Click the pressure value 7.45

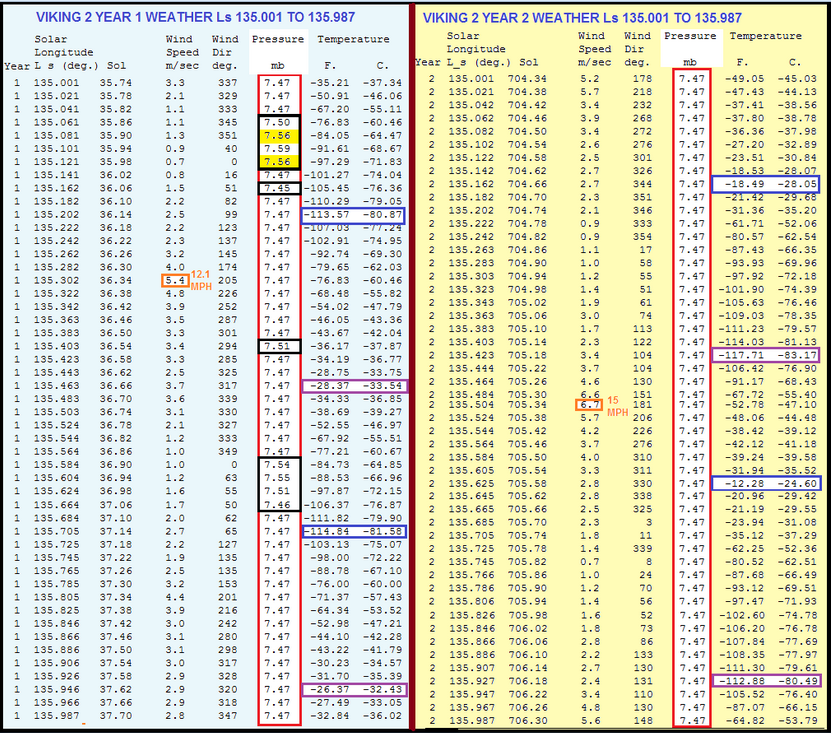tap(278, 188)
